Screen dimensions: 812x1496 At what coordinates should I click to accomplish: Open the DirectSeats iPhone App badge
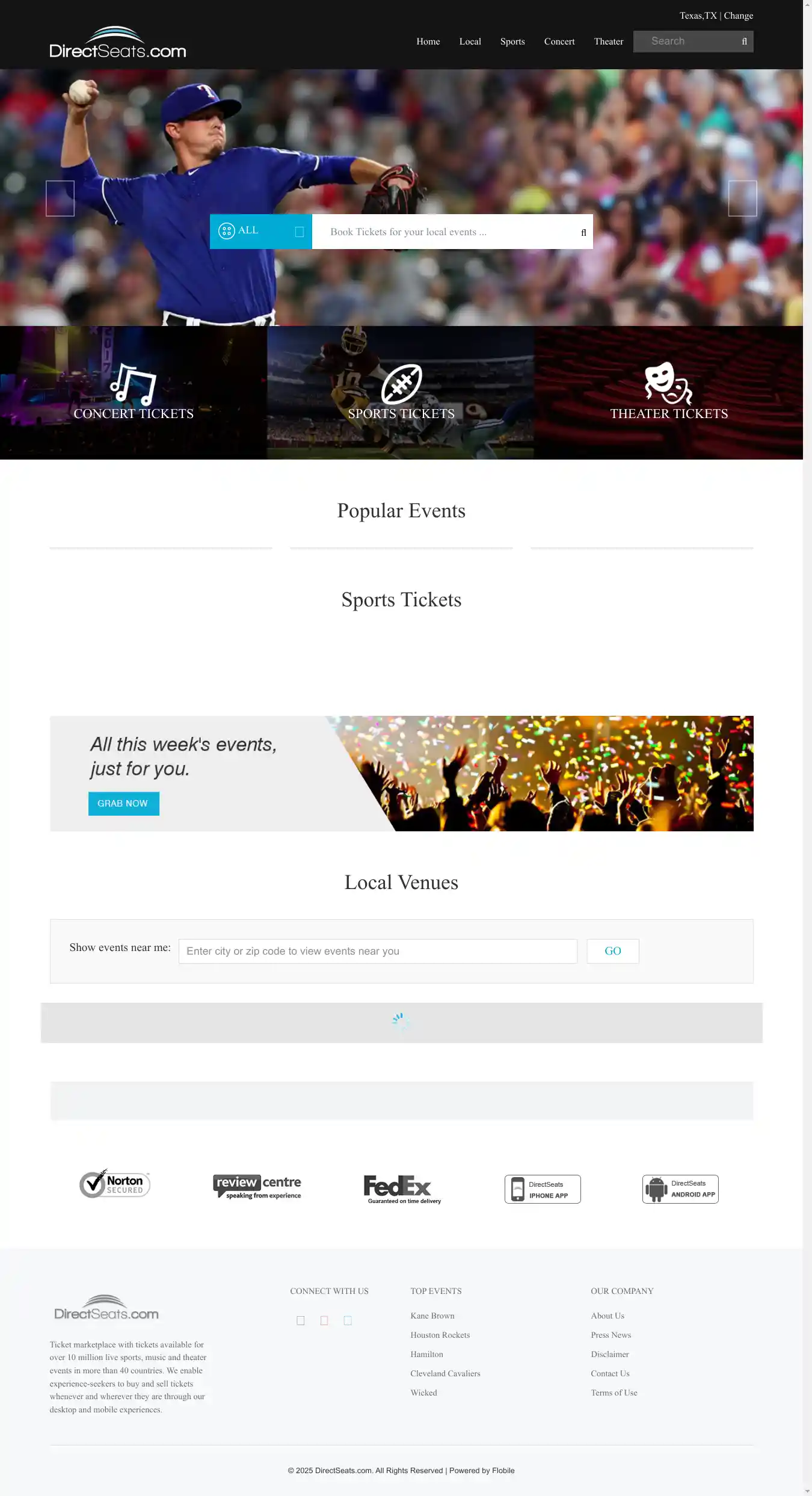click(x=543, y=1189)
